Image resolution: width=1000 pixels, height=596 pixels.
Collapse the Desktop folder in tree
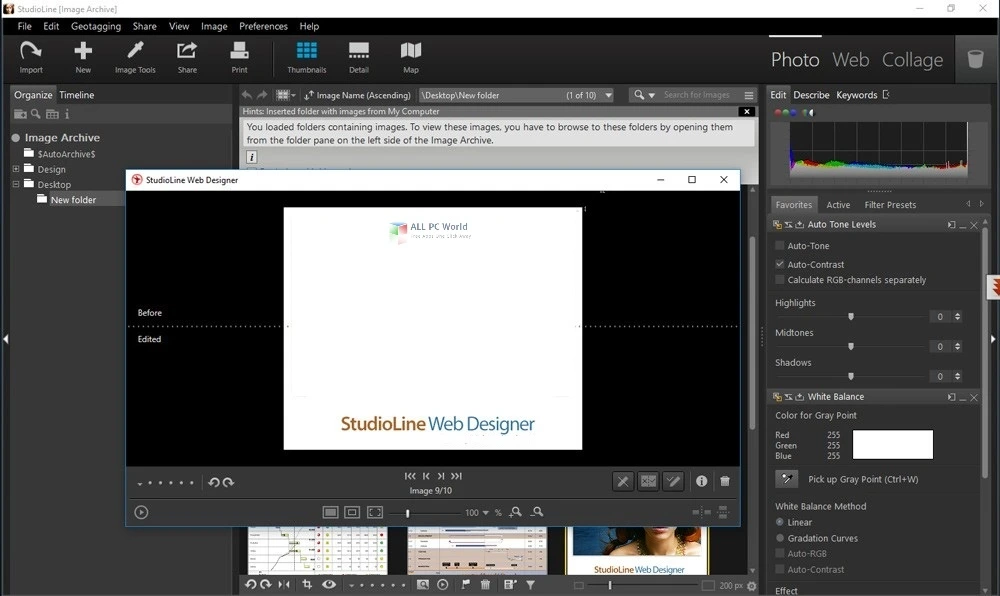click(x=16, y=184)
